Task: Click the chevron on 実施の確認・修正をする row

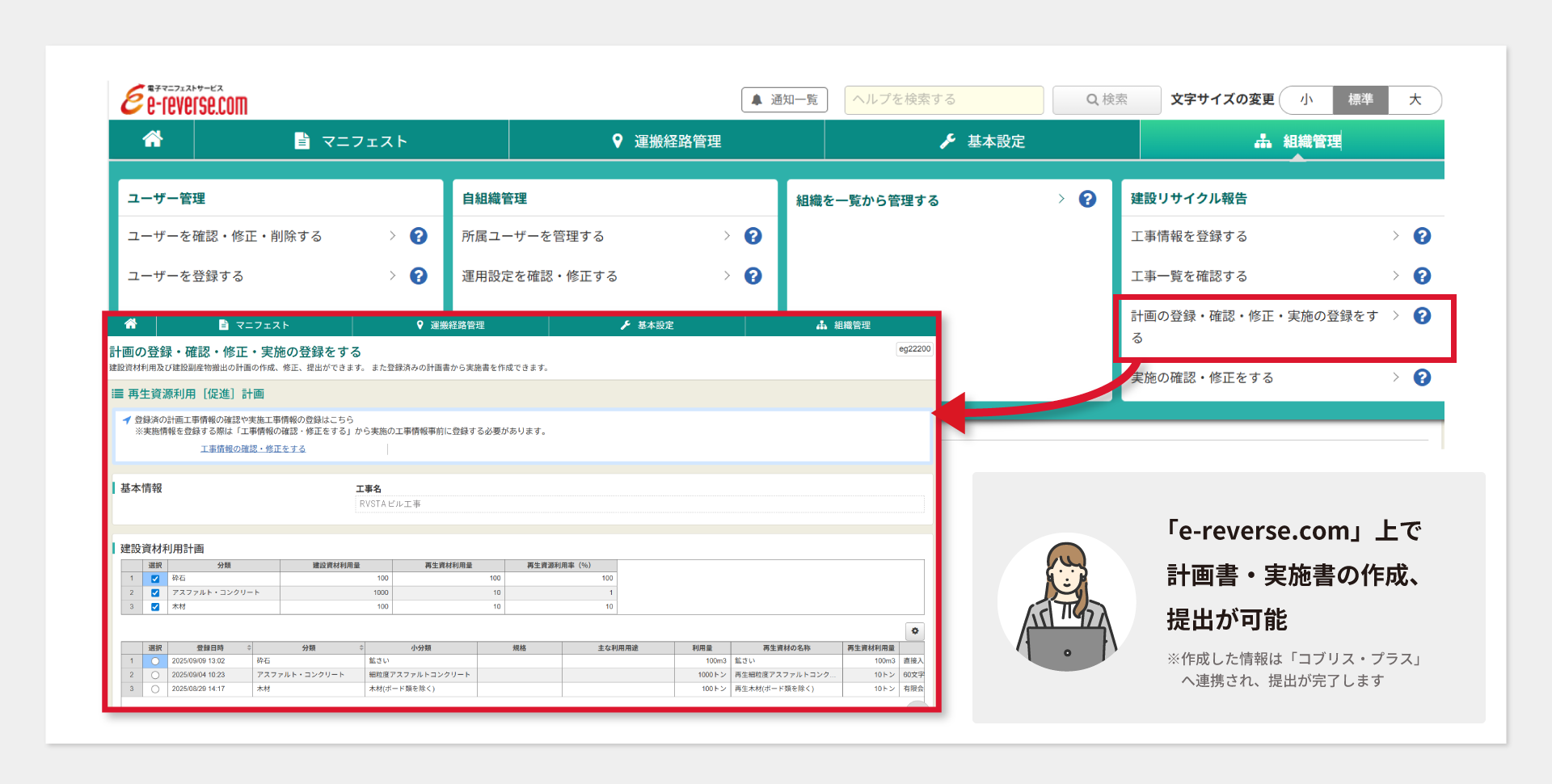Action: pyautogui.click(x=1396, y=377)
